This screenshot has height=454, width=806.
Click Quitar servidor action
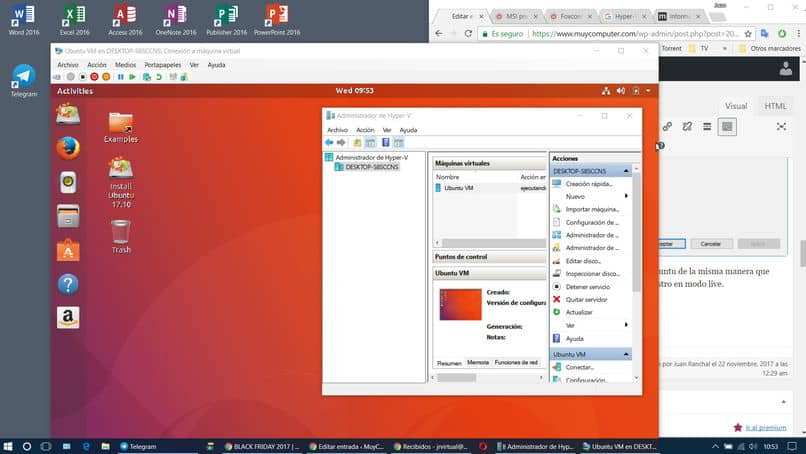(587, 300)
